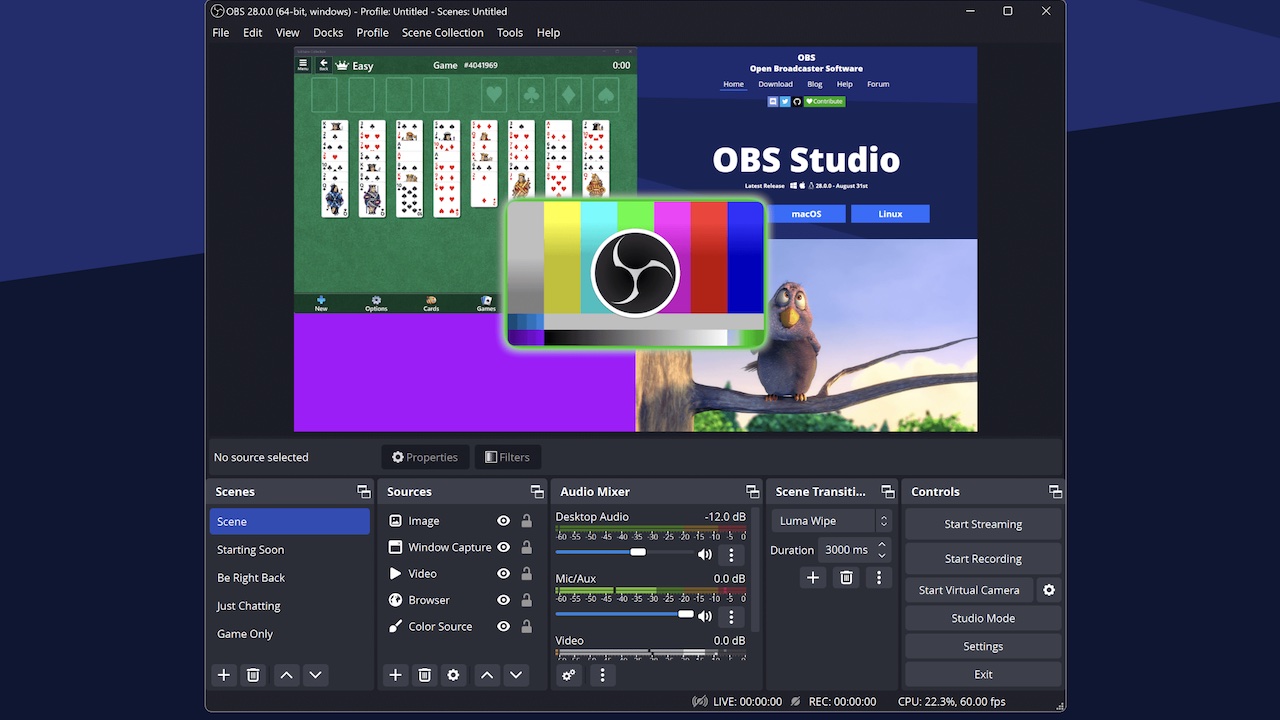
Task: Adjust the Desktop Audio volume slider
Action: pyautogui.click(x=640, y=551)
